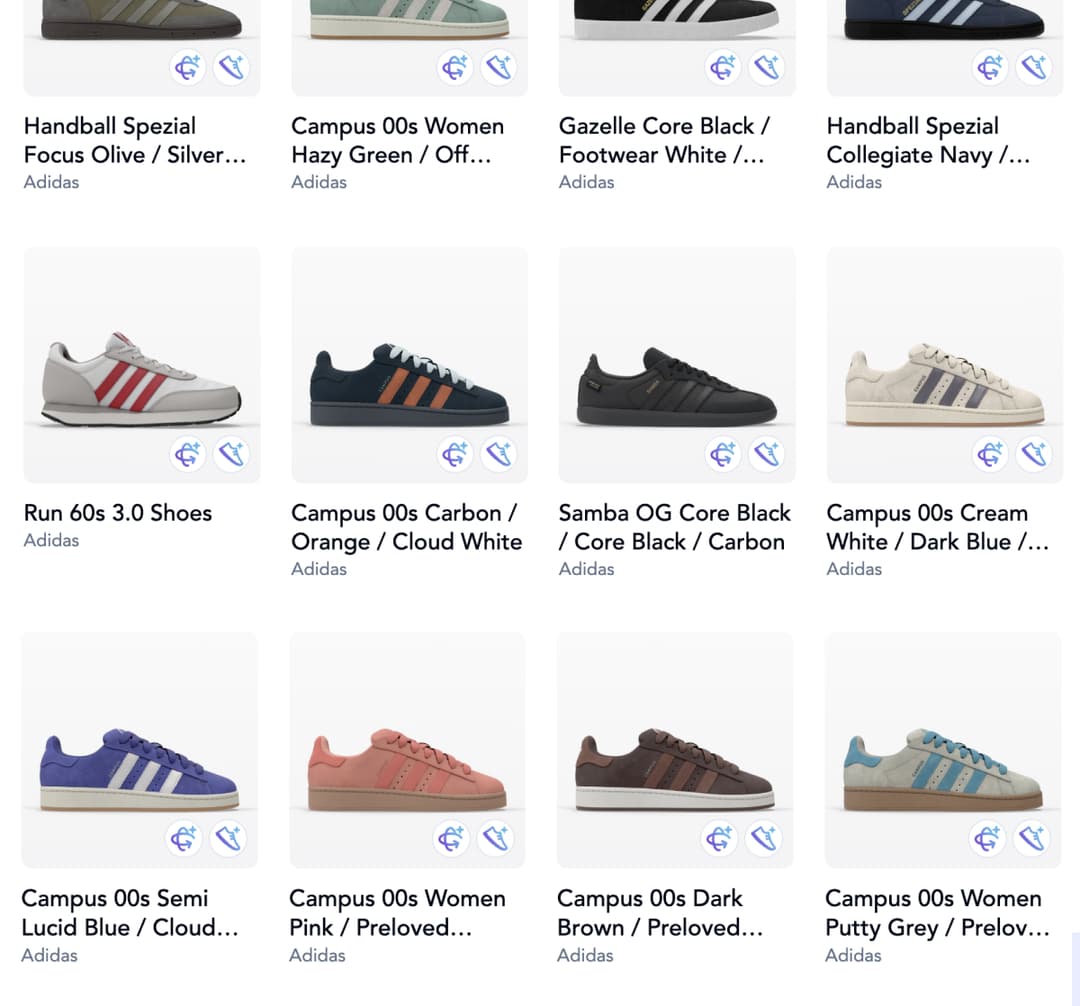Click sneaker sparkle icon on Campus 00s Hazy Green

click(x=499, y=67)
